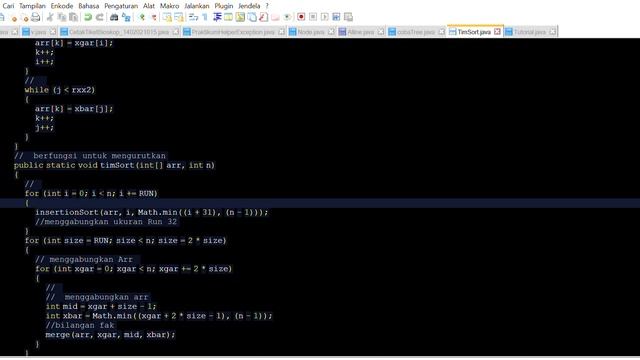Image resolution: width=640 pixels, height=360 pixels.
Task: Close the cobaTree.java tab
Action: [442, 31]
